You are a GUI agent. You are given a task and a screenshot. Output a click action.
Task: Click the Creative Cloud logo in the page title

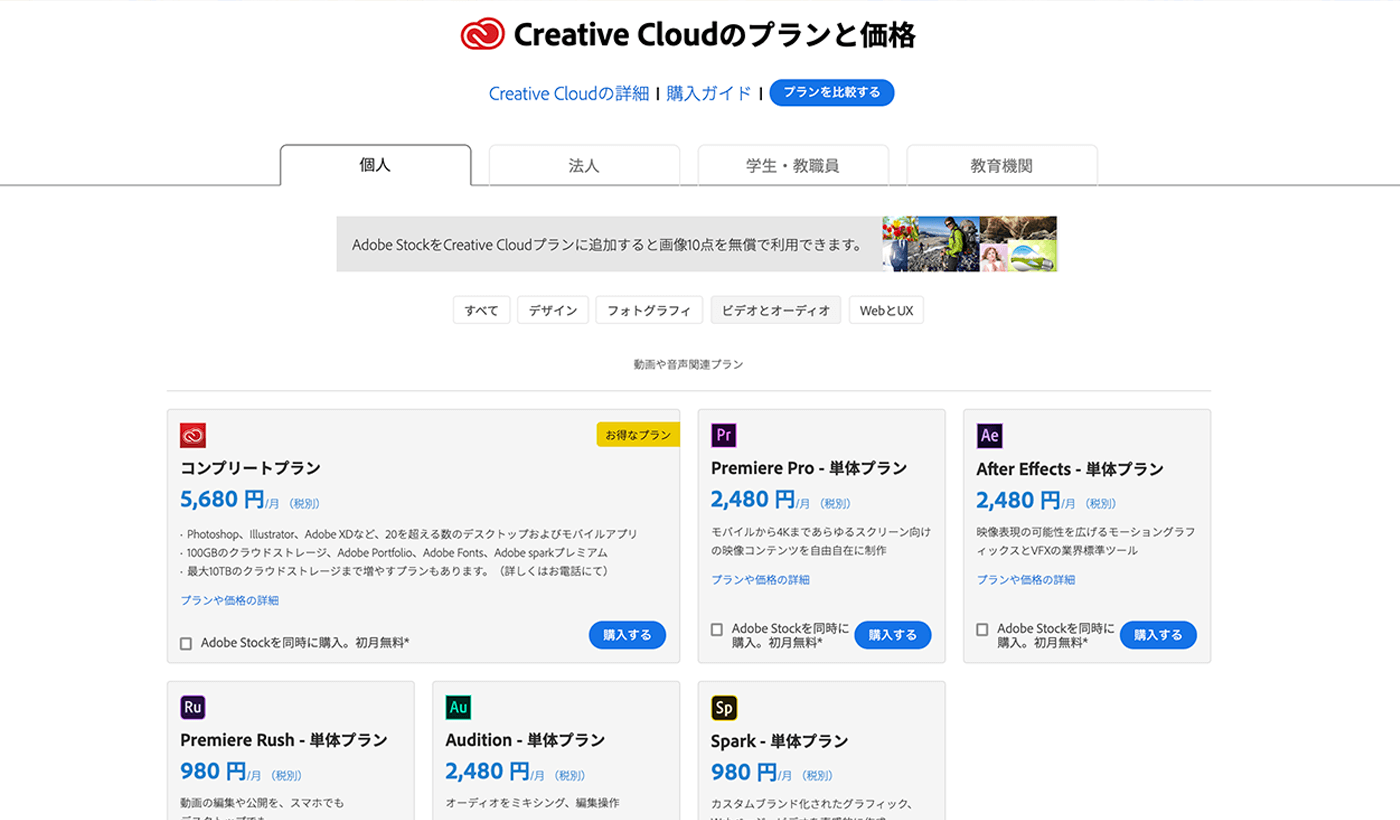(482, 35)
